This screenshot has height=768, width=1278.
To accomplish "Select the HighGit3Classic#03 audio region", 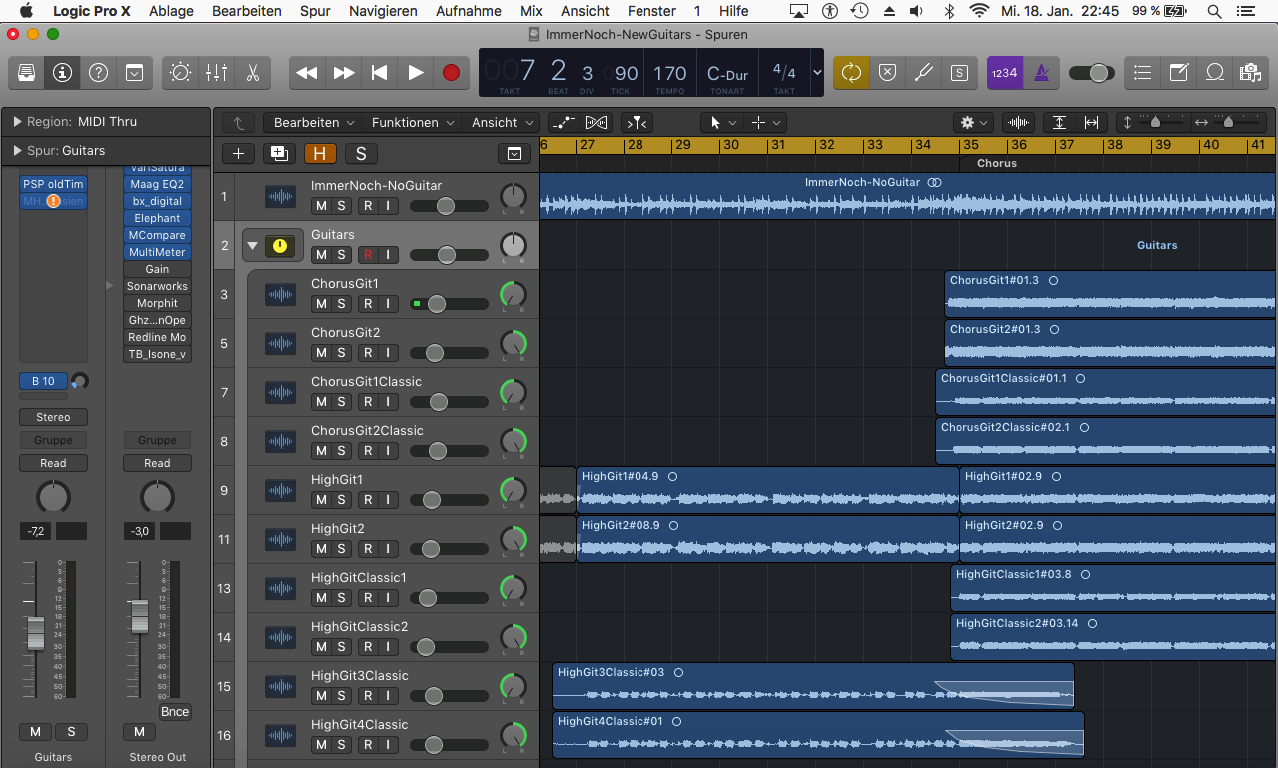I will click(813, 685).
